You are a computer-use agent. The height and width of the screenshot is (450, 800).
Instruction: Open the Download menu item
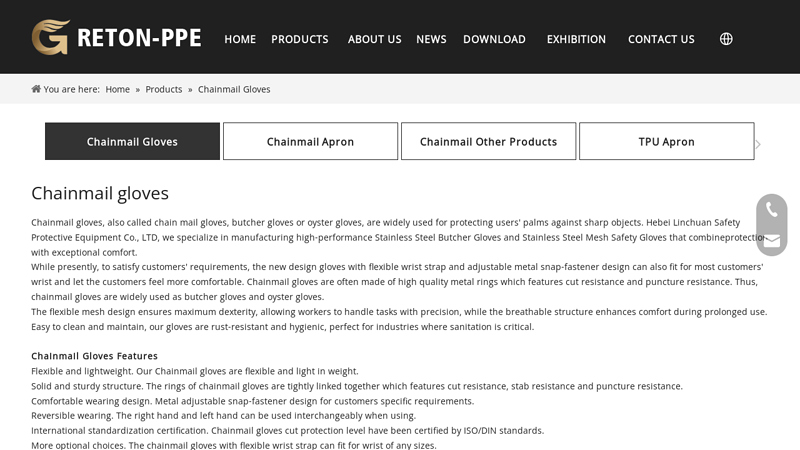pyautogui.click(x=494, y=39)
